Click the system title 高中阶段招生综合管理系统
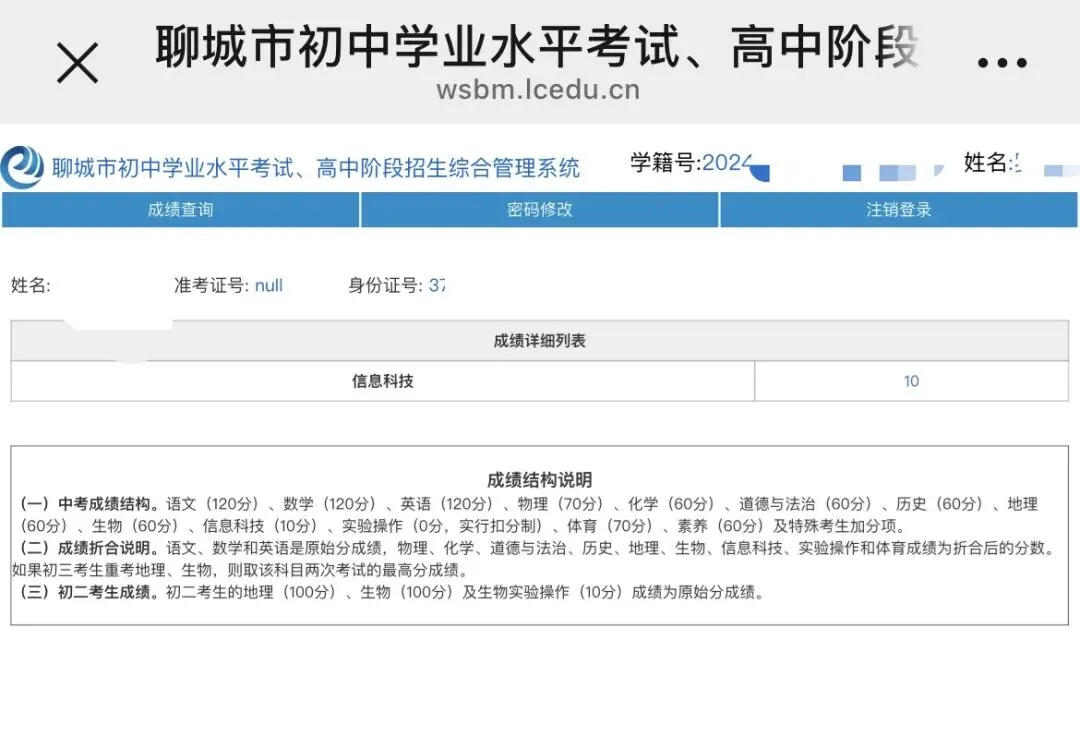 [x=448, y=168]
